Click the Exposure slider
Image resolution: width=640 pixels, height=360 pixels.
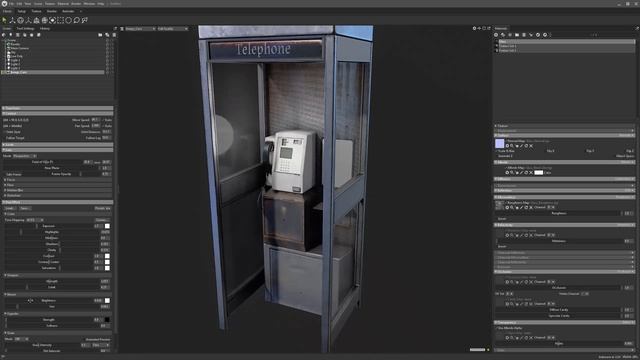[49, 226]
